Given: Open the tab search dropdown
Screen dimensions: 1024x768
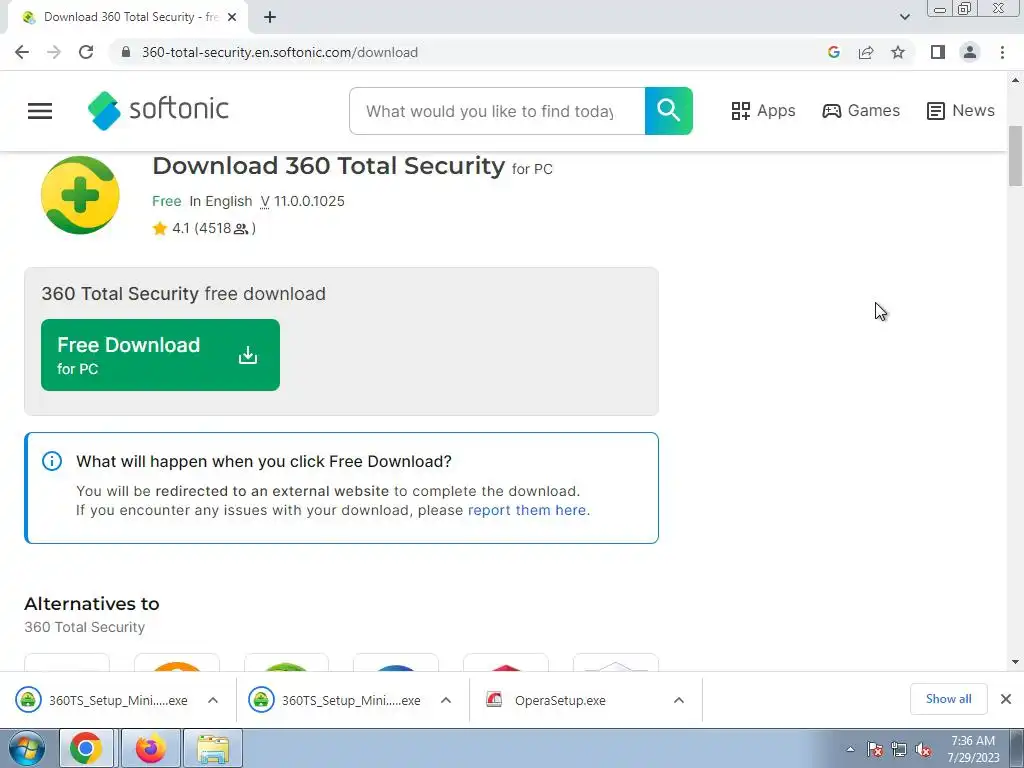Looking at the screenshot, I should coord(904,17).
